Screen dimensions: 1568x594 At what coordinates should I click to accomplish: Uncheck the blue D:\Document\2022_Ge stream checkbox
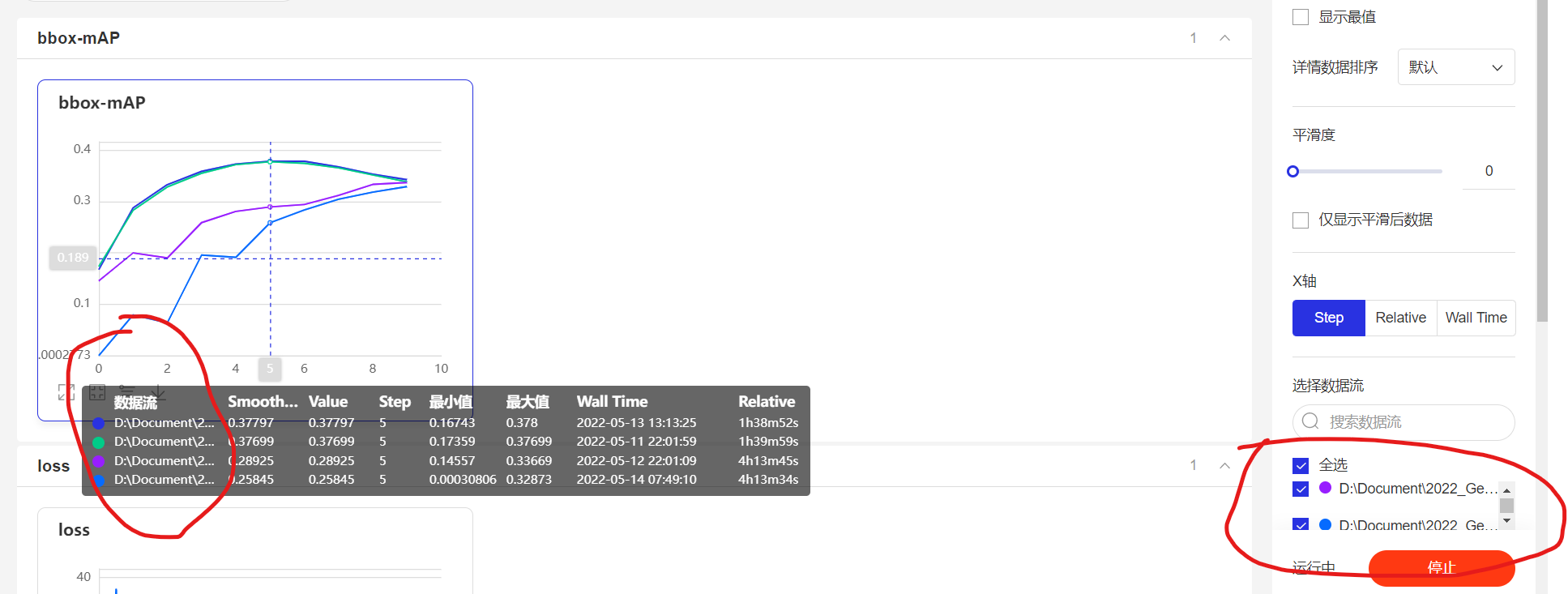pos(1301,523)
